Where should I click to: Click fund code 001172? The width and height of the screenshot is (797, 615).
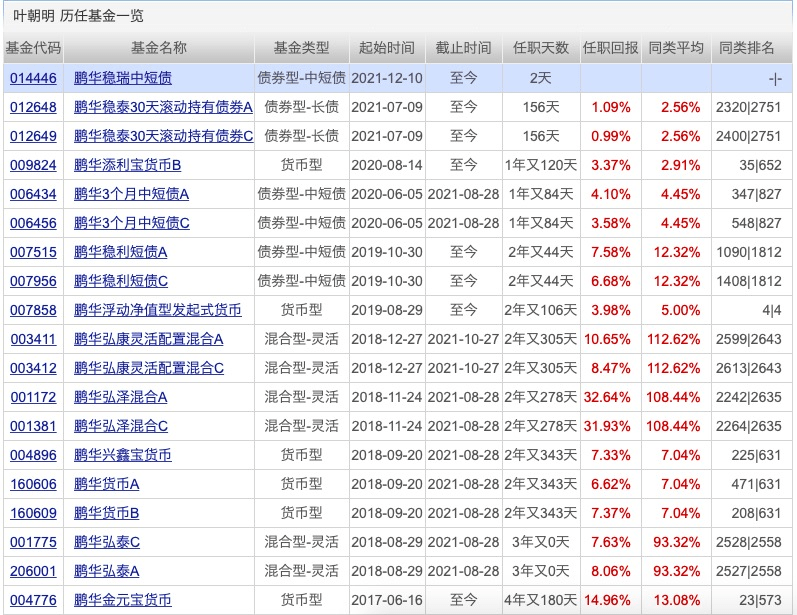point(33,398)
